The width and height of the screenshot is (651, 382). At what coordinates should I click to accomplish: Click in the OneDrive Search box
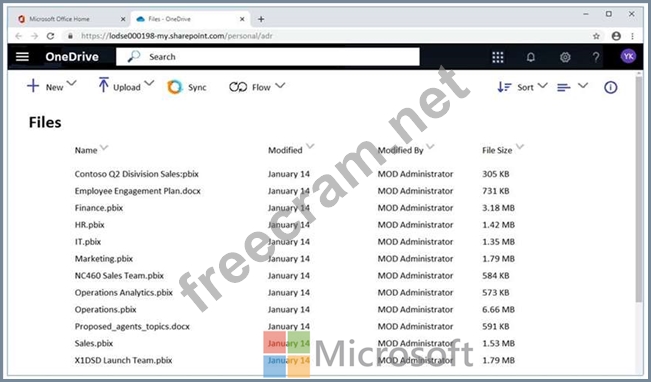pyautogui.click(x=268, y=56)
